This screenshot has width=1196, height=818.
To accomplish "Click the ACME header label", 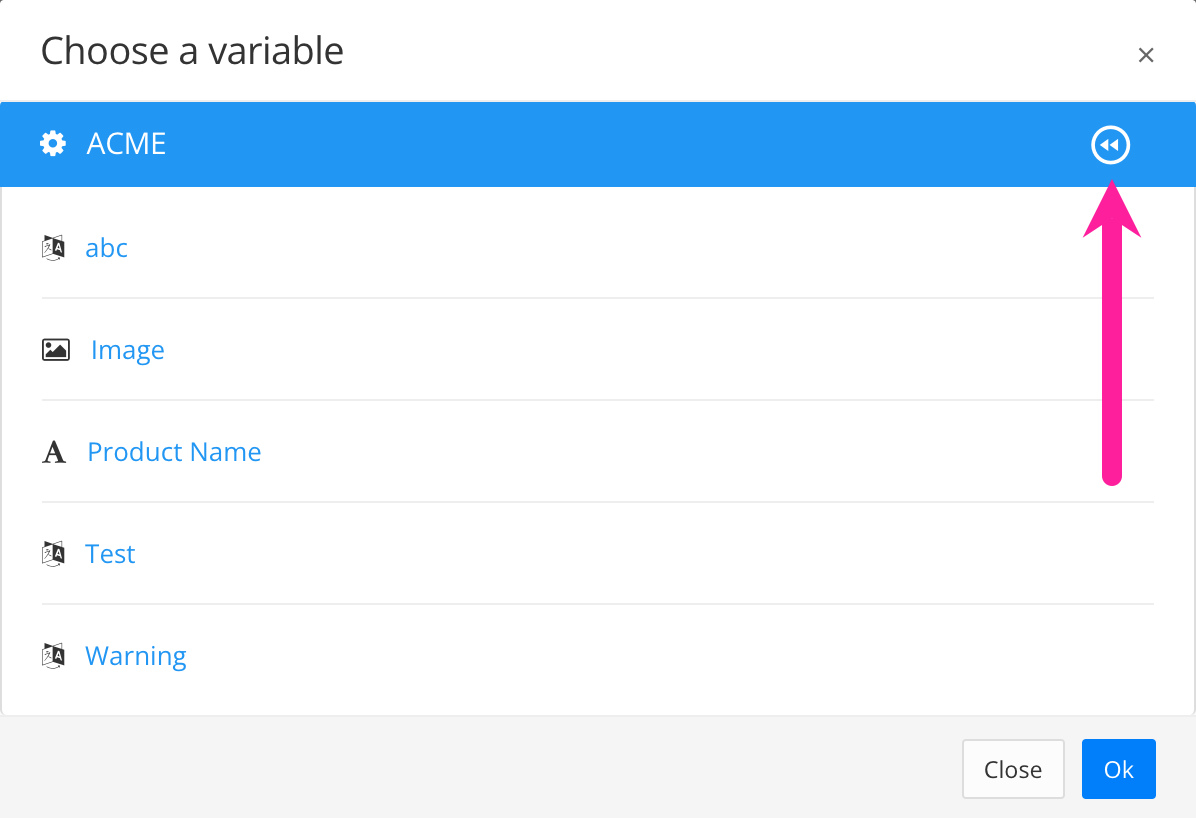I will click(x=127, y=144).
